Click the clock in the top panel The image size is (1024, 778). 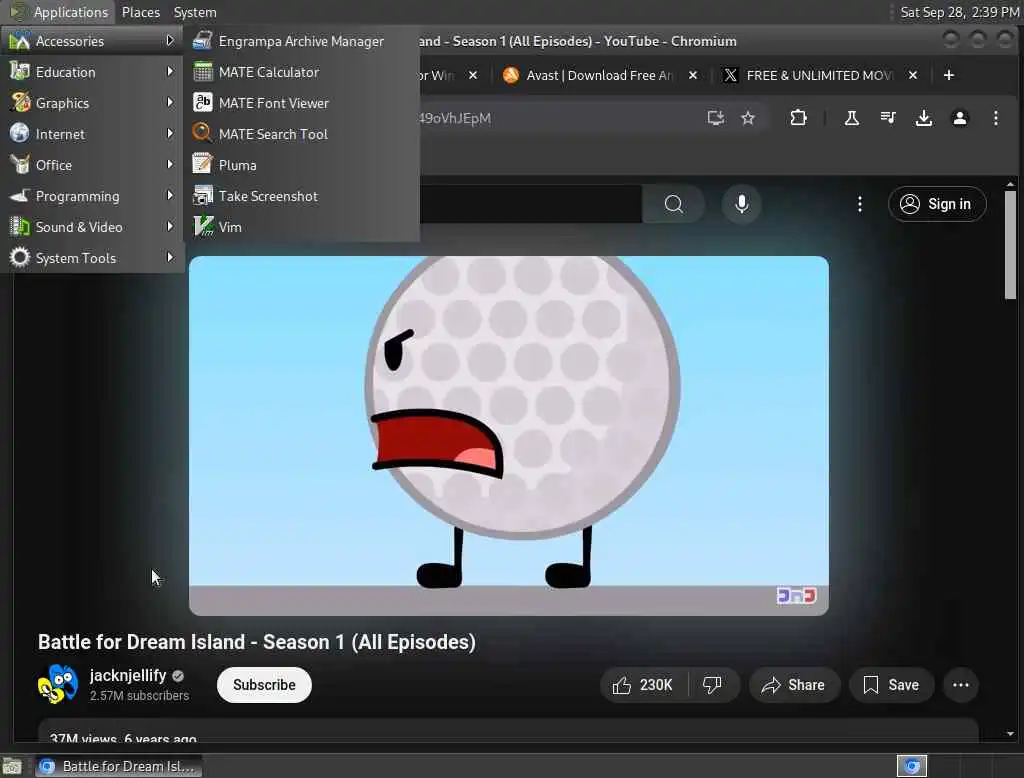tap(959, 12)
